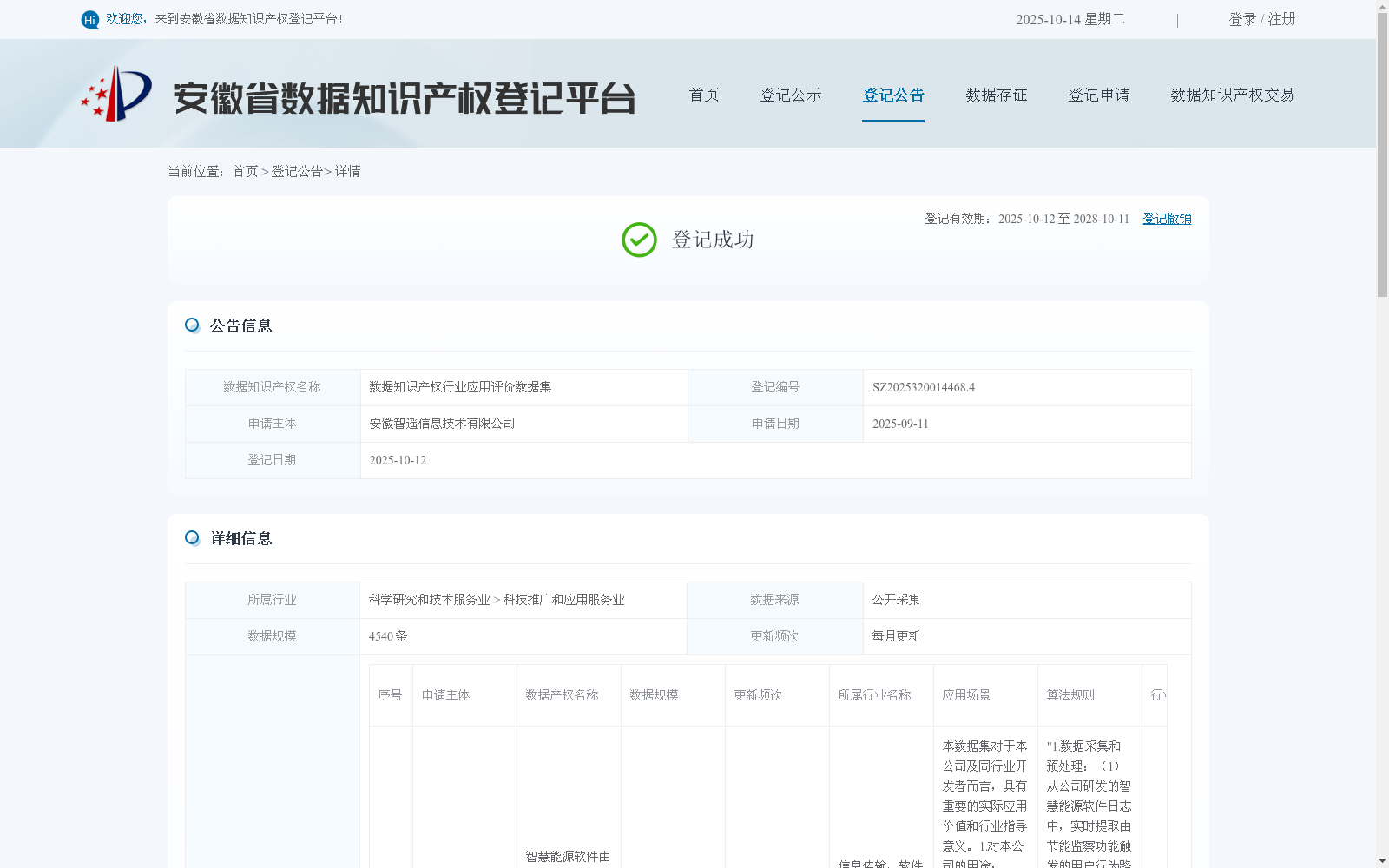Click the 登记编号 label cell
Screen dimensions: 1389x868
tap(775, 387)
